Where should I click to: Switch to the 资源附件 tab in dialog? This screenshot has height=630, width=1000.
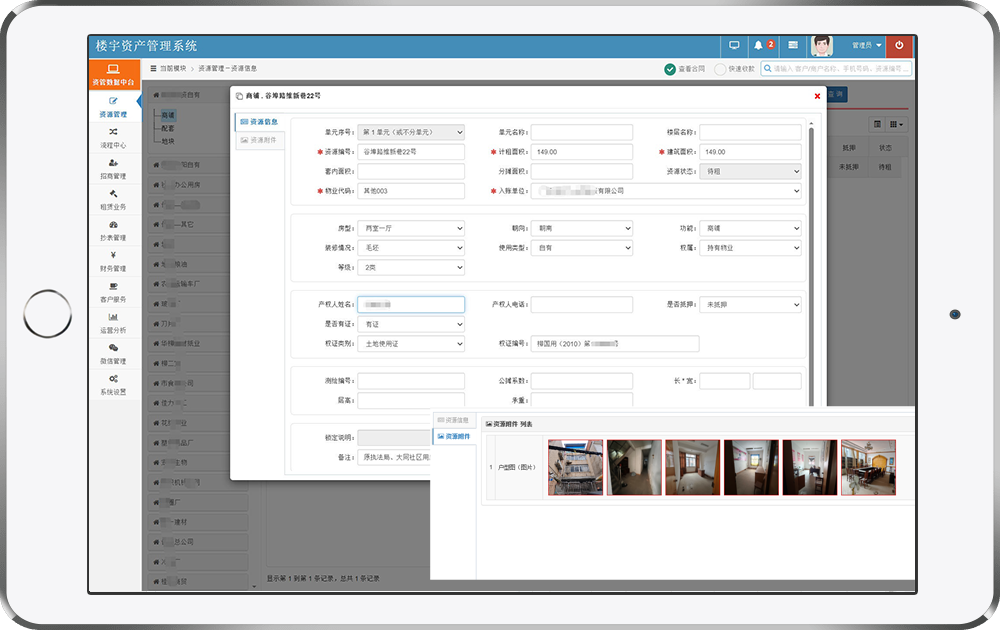point(260,140)
